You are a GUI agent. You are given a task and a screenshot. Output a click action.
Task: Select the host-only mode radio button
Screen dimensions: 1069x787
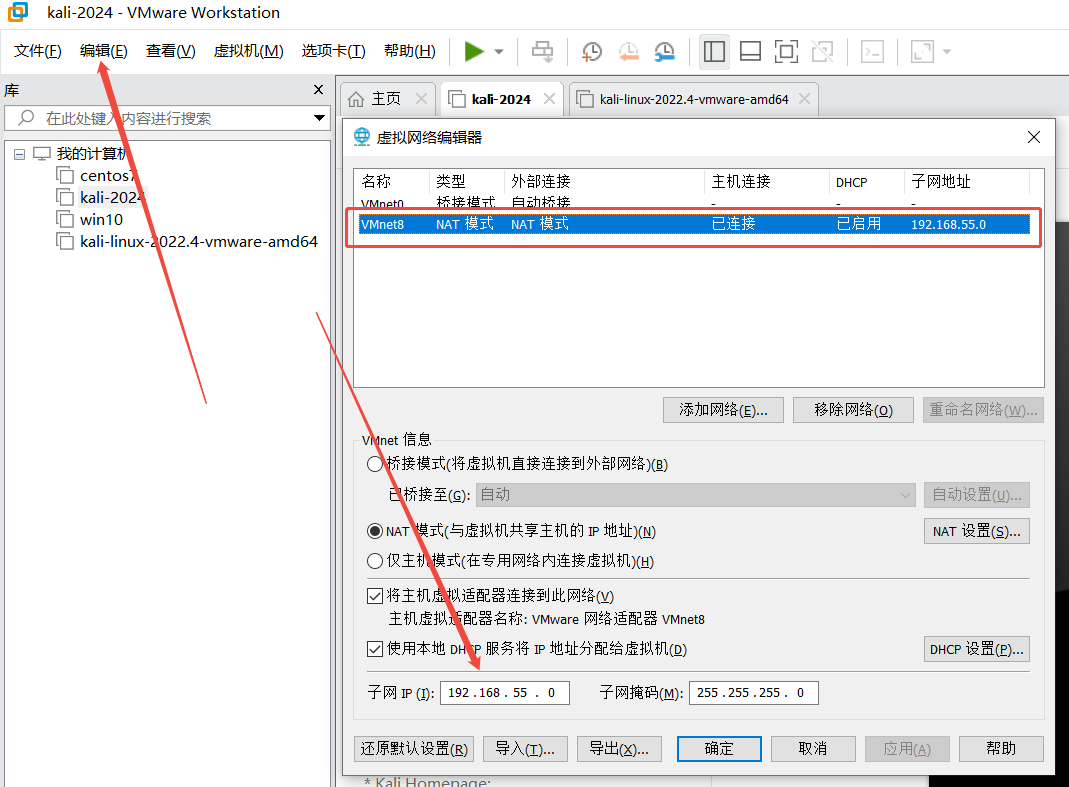(375, 561)
